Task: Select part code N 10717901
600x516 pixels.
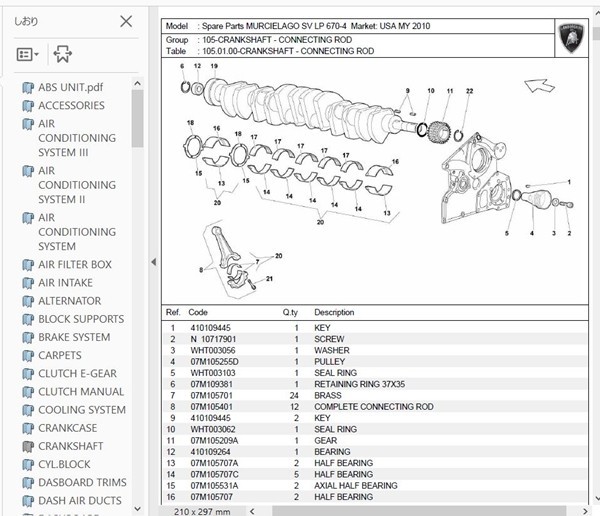Action: pos(213,339)
